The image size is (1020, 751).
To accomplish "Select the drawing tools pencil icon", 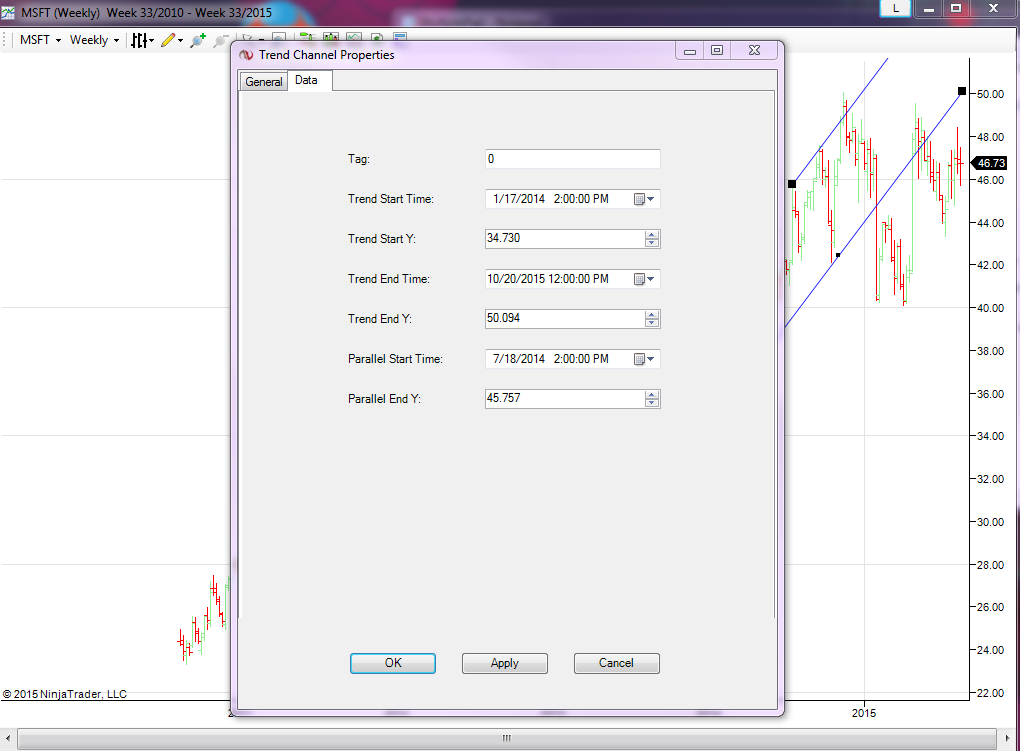I will point(168,40).
